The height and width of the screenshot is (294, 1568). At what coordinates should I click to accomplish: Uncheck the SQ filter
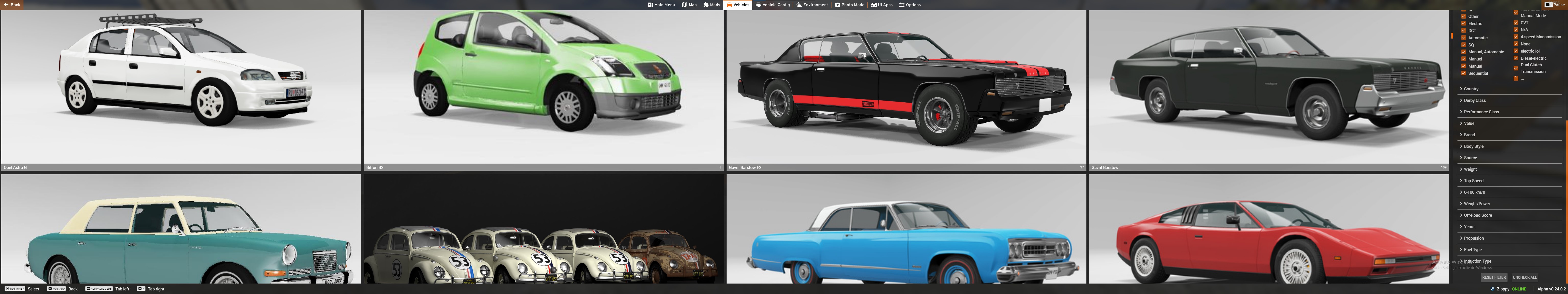pos(1463,44)
